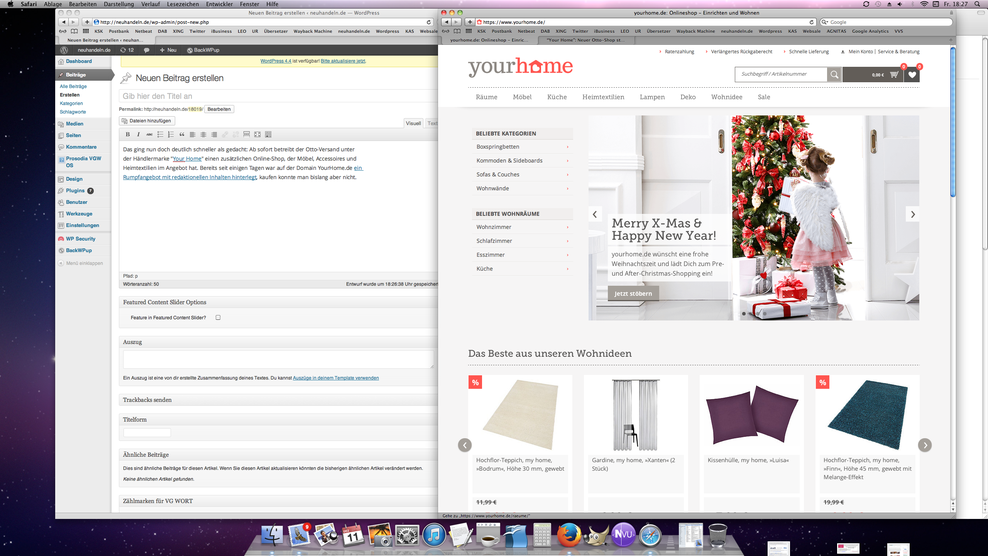
Task: Insert the More tag in editor
Action: click(246, 134)
